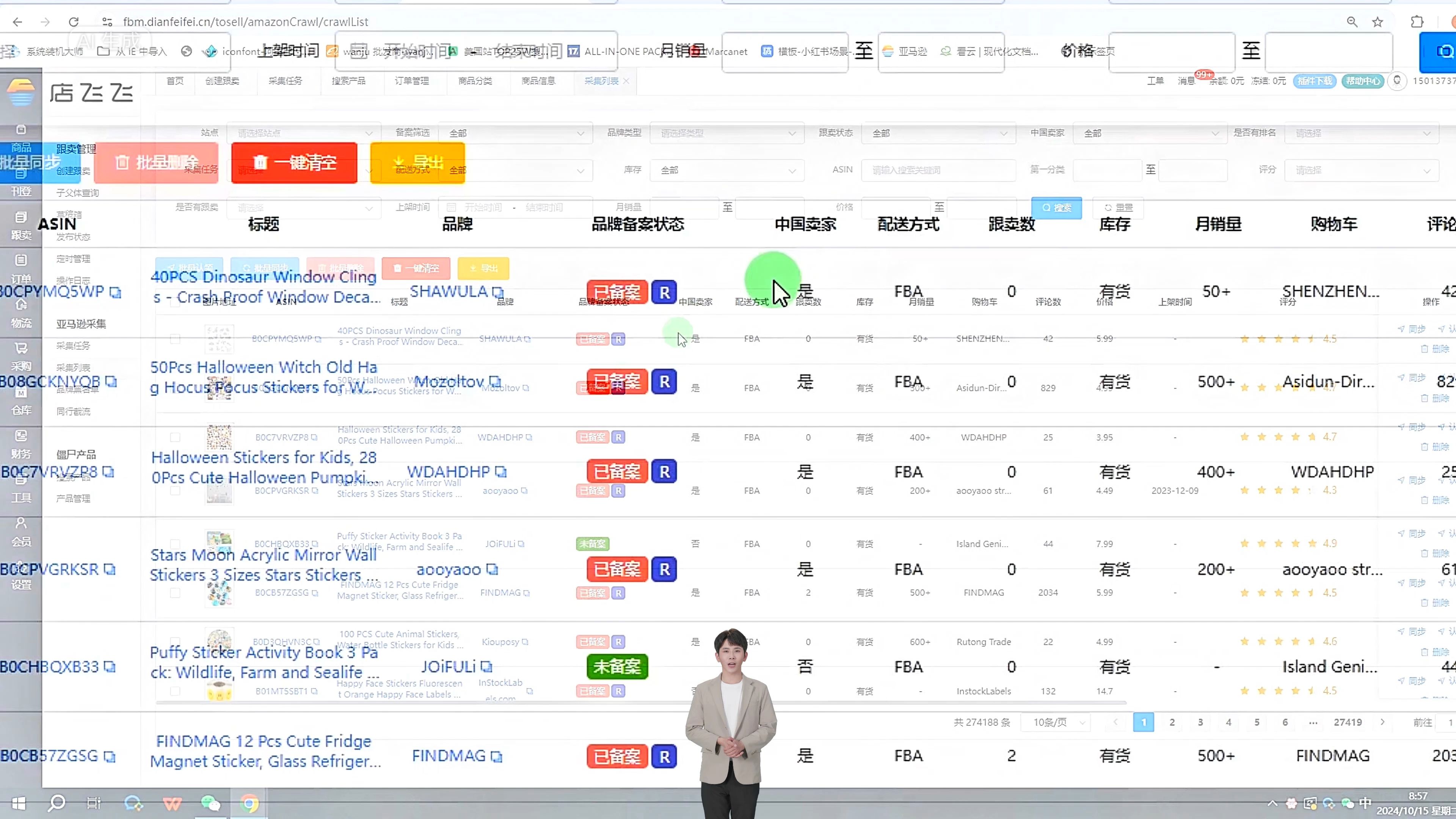Image resolution: width=1456 pixels, height=819 pixels.
Task: Tick checkbox for small row B0C7VRVZP8
Action: point(175,438)
